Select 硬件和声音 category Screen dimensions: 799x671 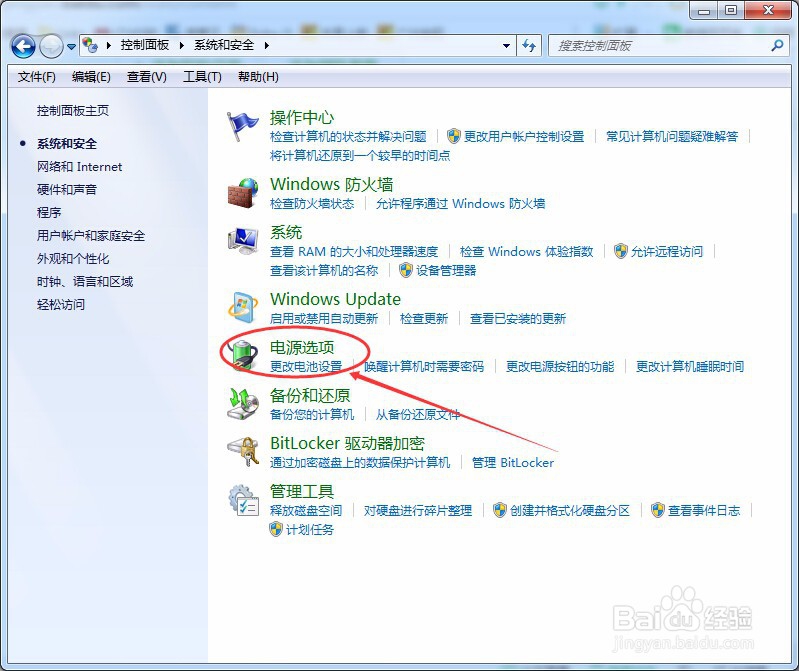pos(67,190)
